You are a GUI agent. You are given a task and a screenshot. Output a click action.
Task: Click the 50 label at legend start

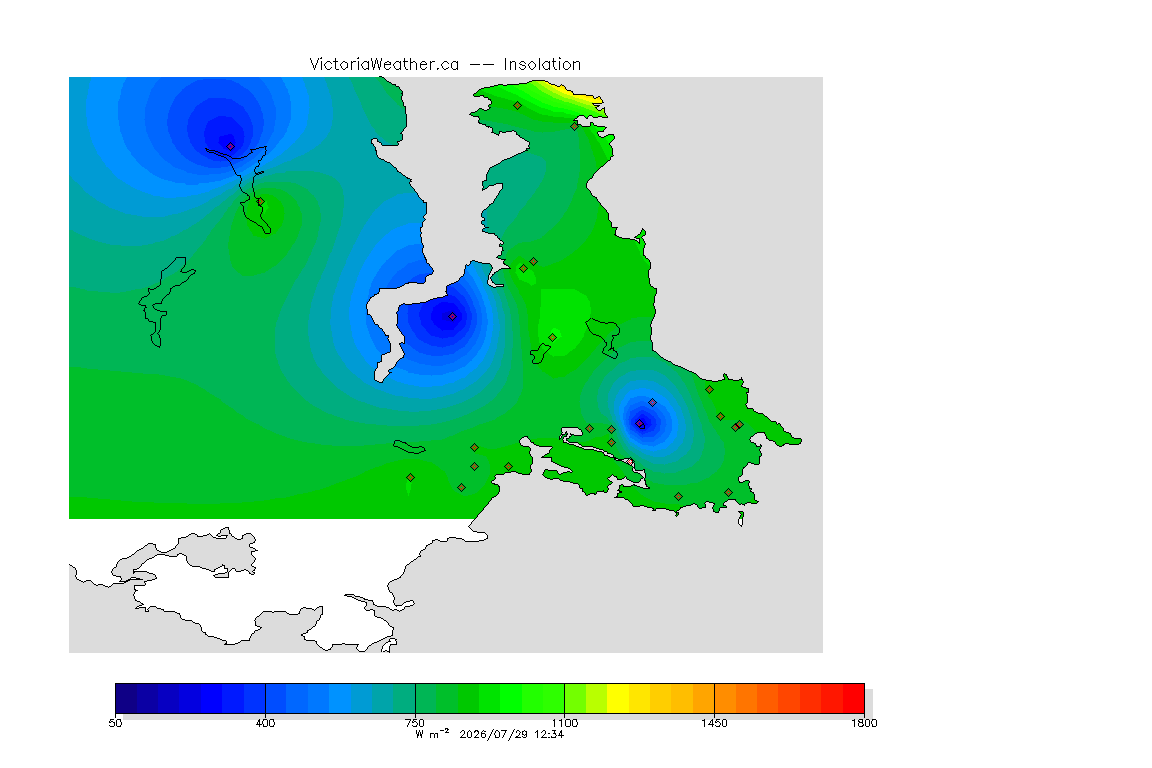[115, 723]
